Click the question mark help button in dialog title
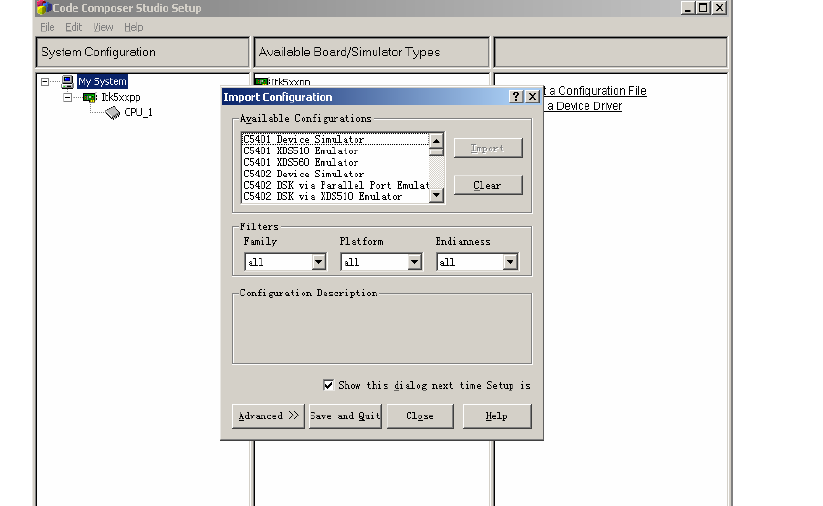 point(516,97)
